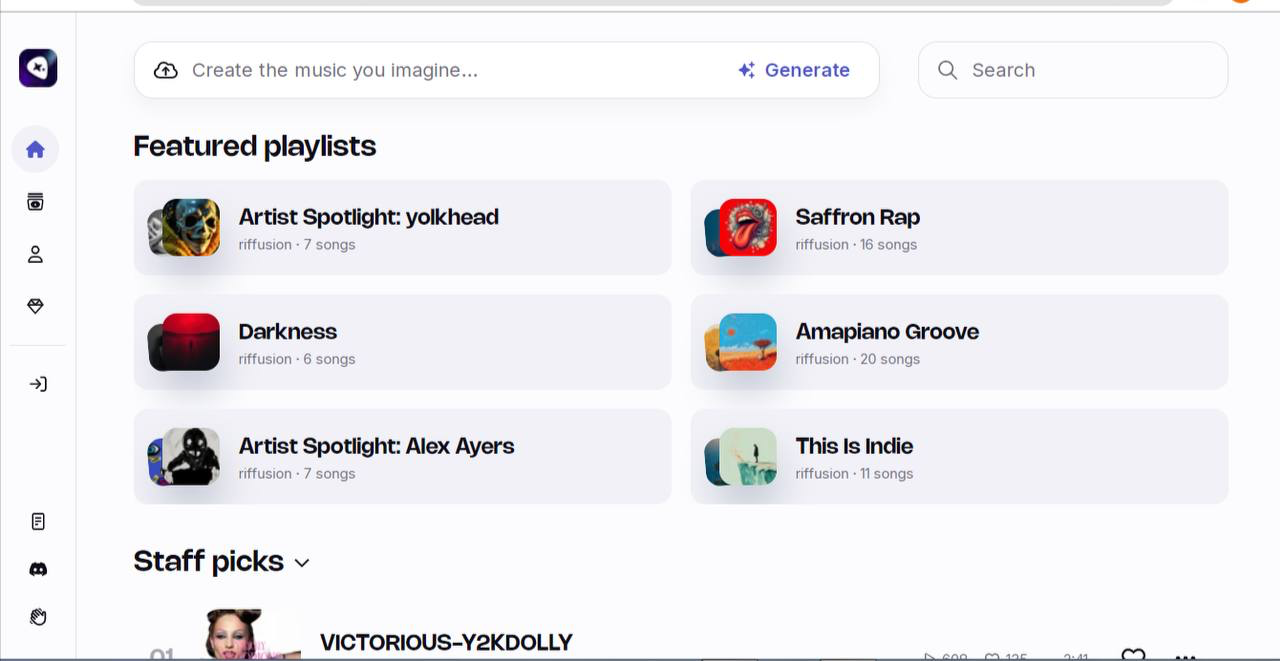Click the Search field
This screenshot has height=661, width=1280.
(x=1085, y=70)
